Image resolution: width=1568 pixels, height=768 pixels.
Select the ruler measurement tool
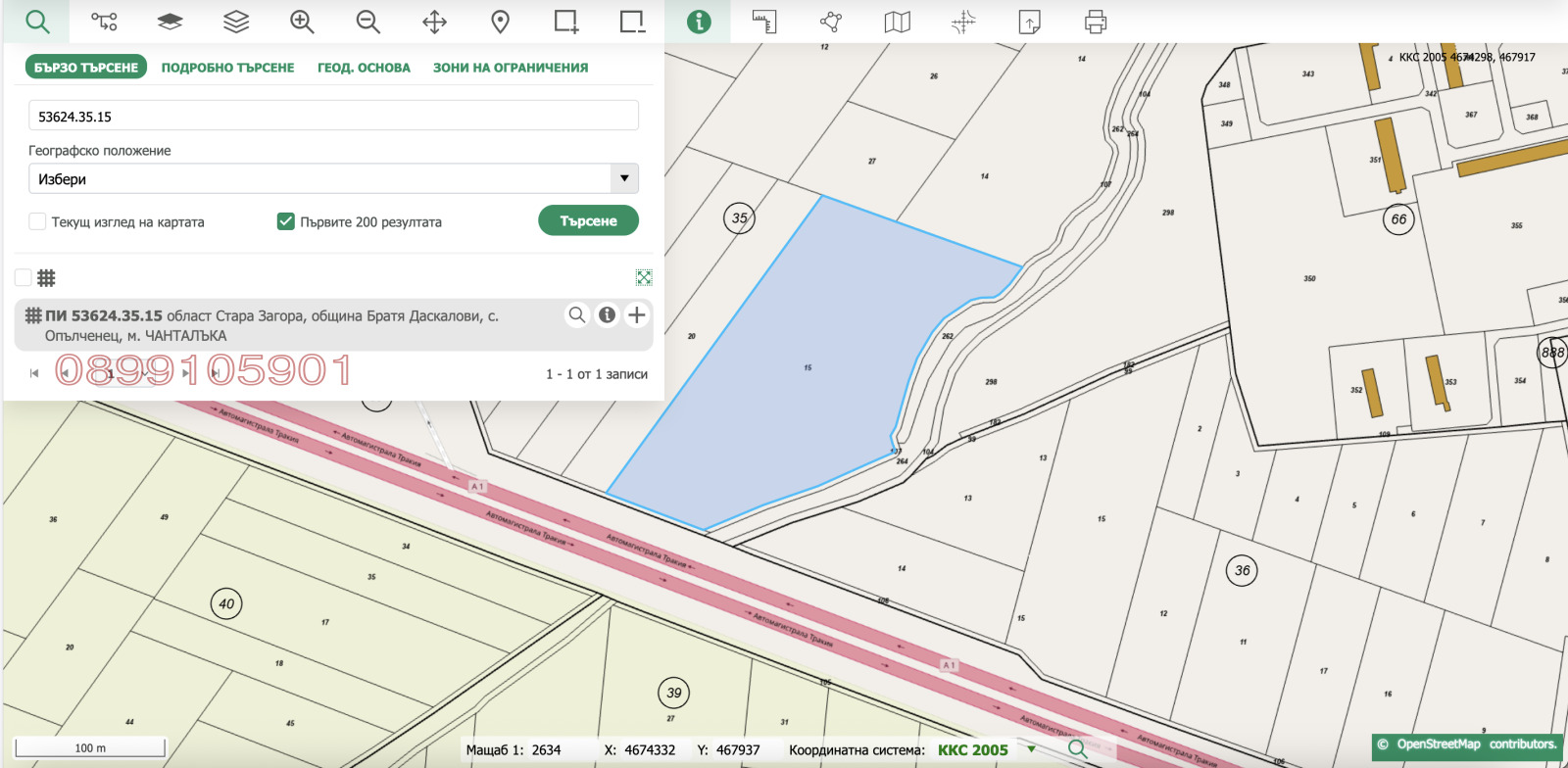coord(764,22)
